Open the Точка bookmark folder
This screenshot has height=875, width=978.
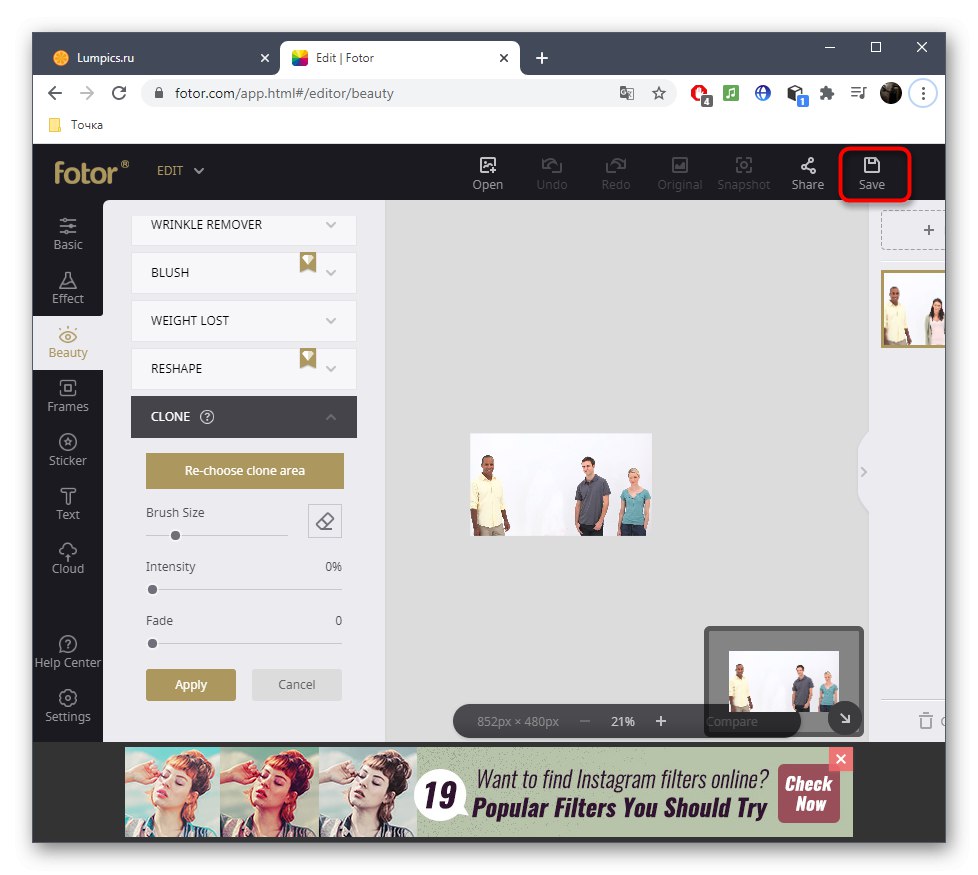pos(76,125)
